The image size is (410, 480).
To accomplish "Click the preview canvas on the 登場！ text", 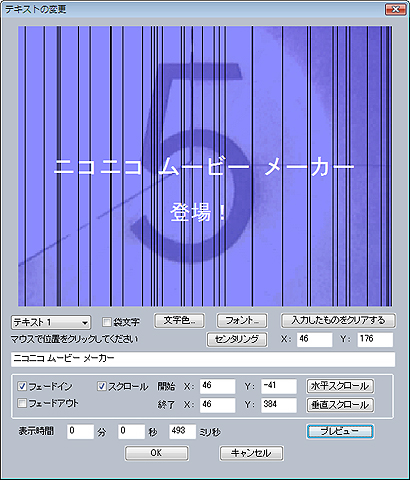I will [198, 212].
